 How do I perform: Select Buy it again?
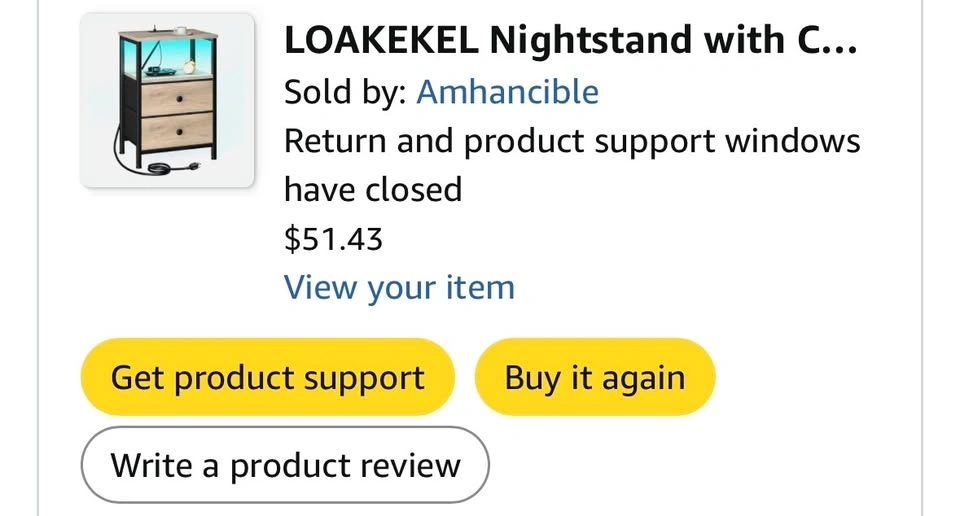594,377
